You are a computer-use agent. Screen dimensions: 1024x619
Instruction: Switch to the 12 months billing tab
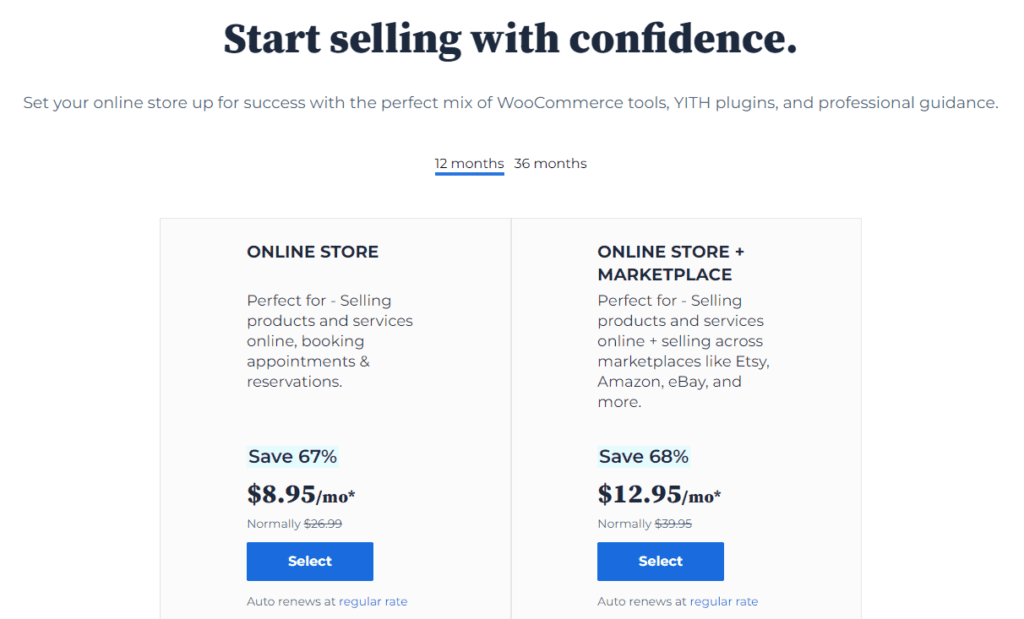pos(469,163)
